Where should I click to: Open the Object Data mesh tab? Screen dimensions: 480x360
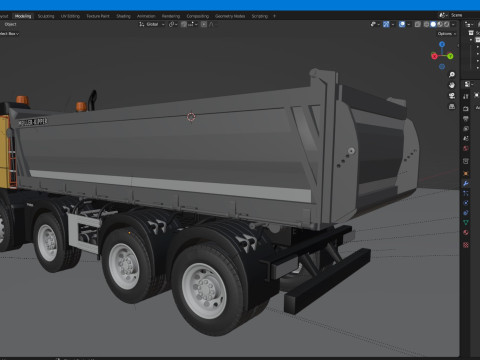[466, 222]
